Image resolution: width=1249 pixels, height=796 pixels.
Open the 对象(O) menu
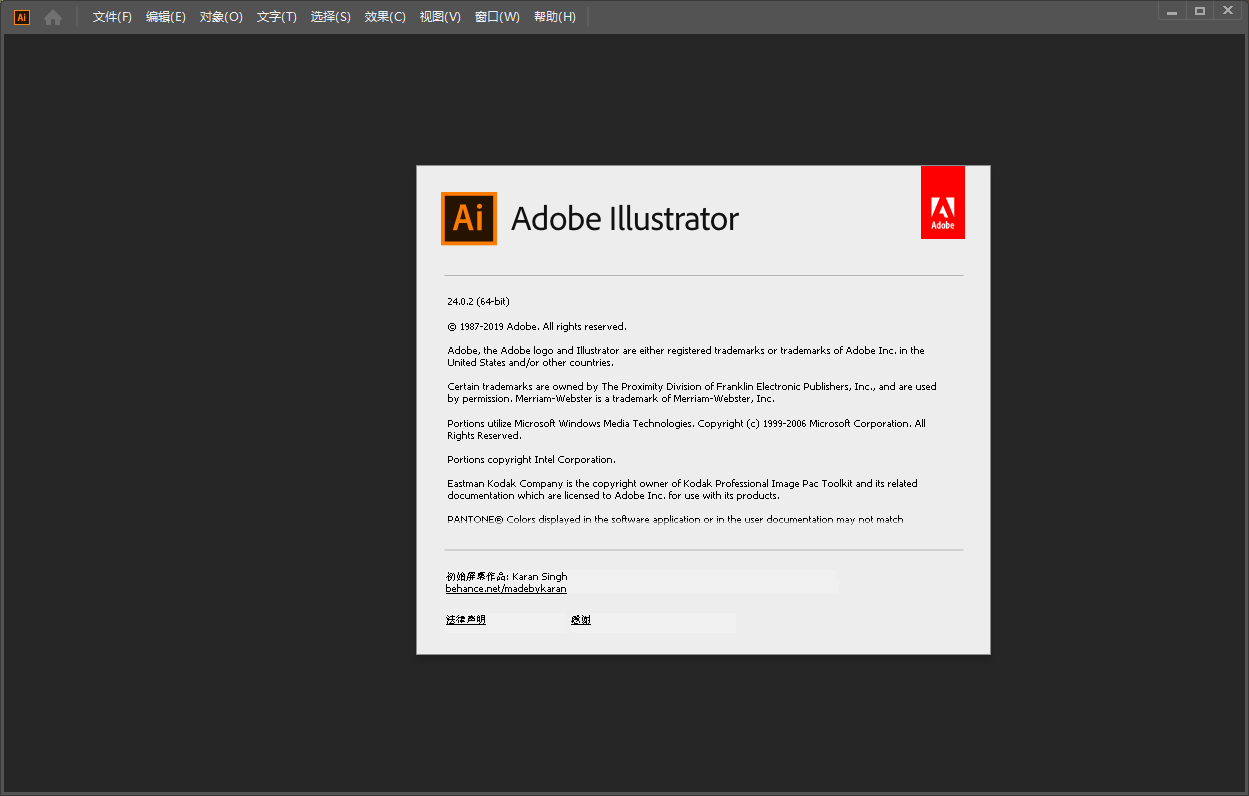point(221,17)
